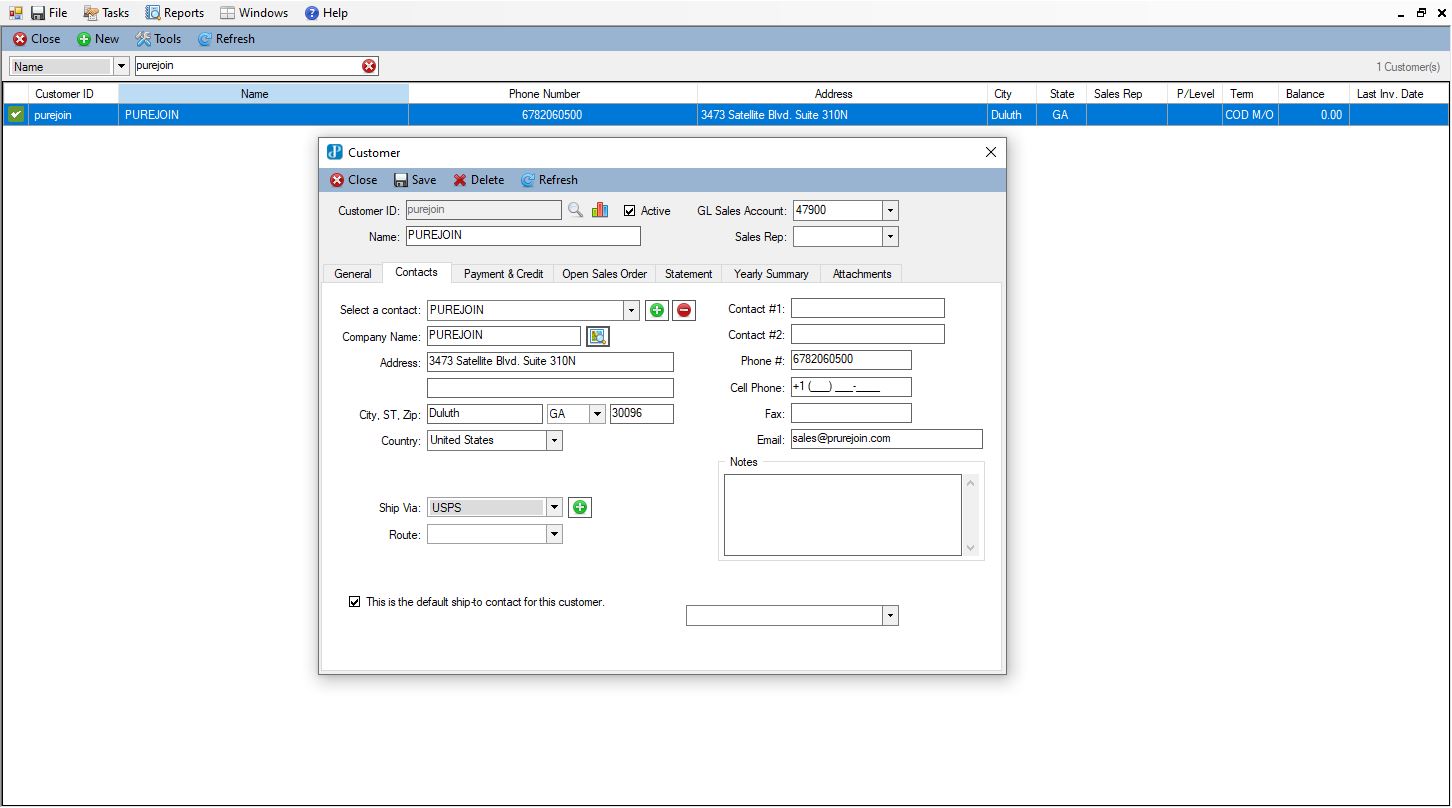Open the map lookup icon beside Company Name
Viewport: 1452px width, 808px height.
click(x=597, y=336)
